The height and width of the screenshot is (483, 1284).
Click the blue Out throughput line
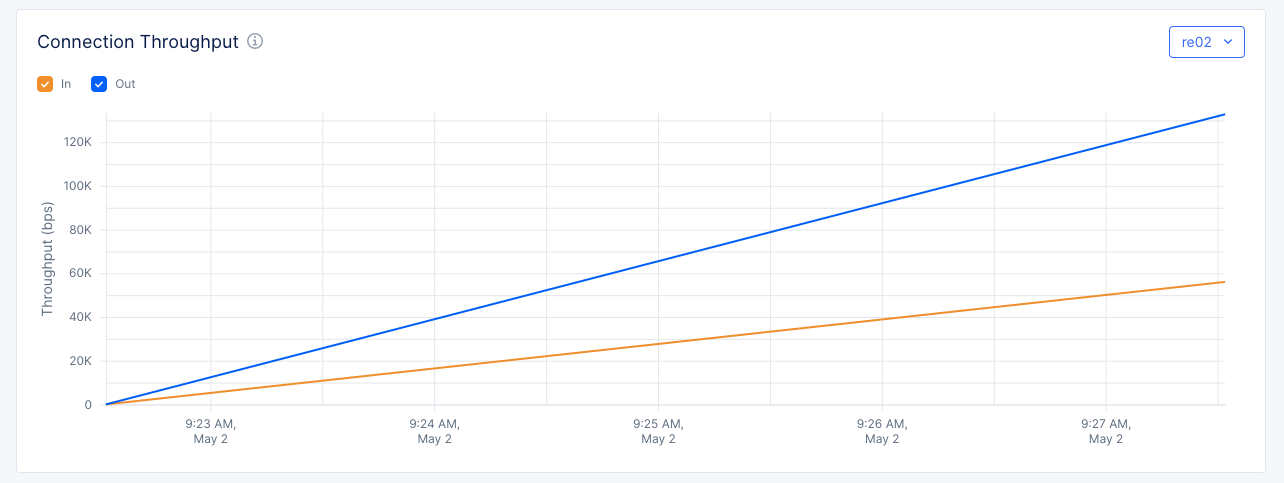[x=660, y=261]
